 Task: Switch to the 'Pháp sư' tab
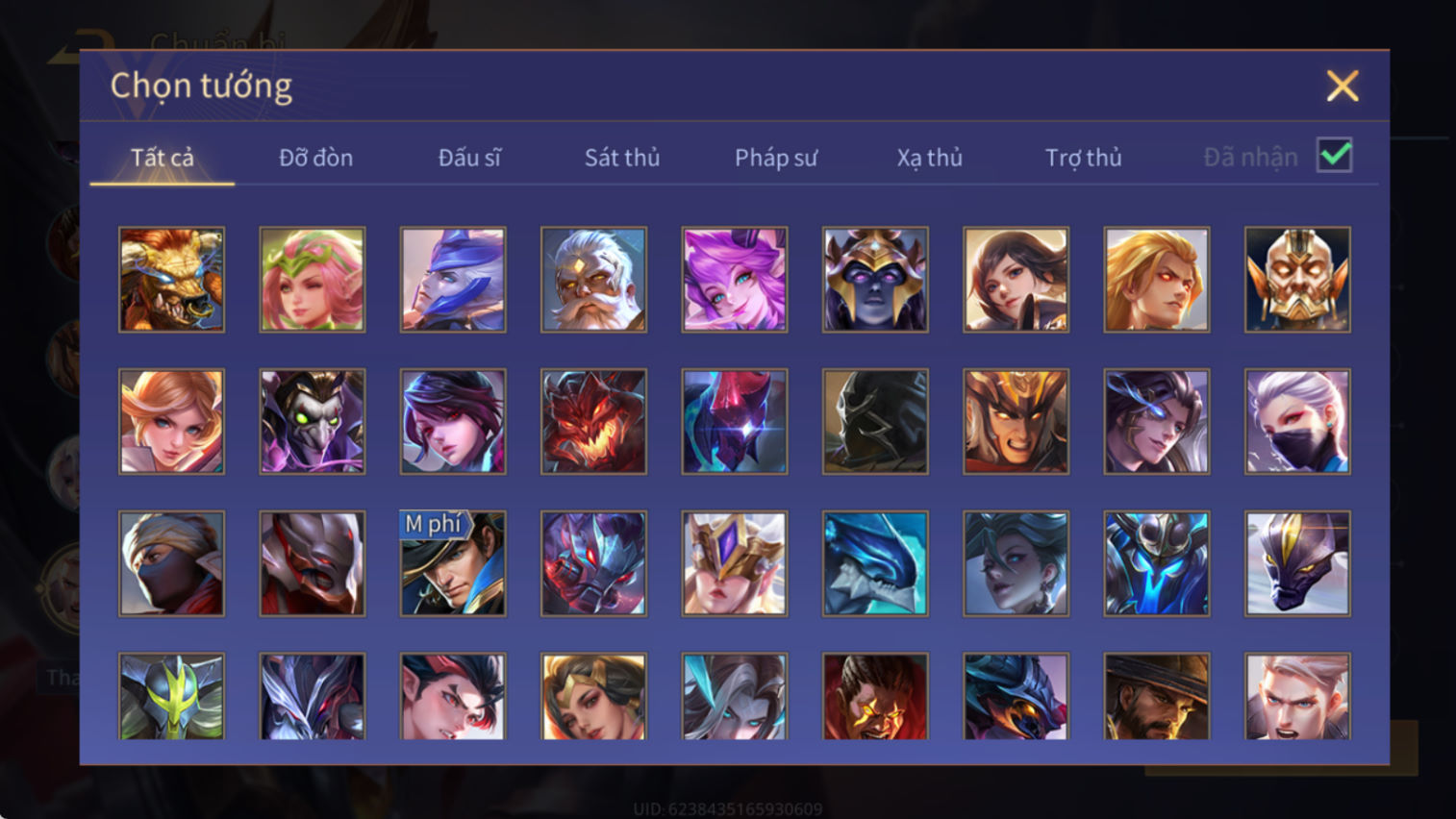point(776,158)
